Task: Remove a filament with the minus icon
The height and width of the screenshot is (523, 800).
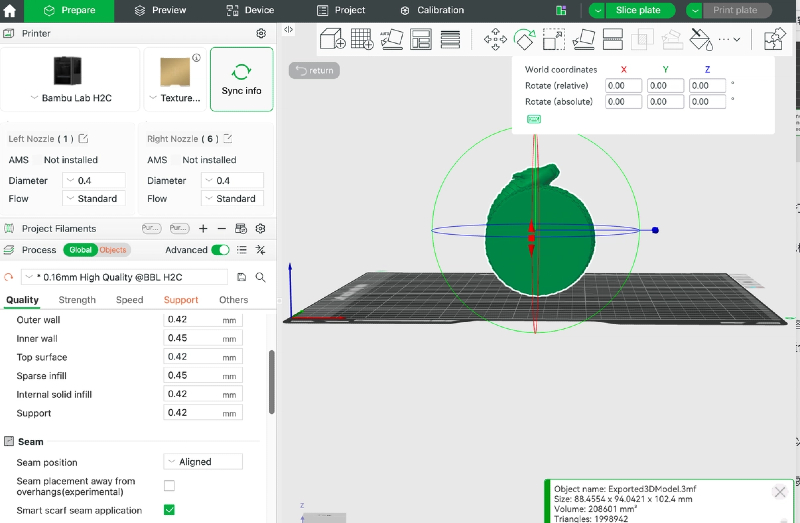Action: click(x=221, y=229)
